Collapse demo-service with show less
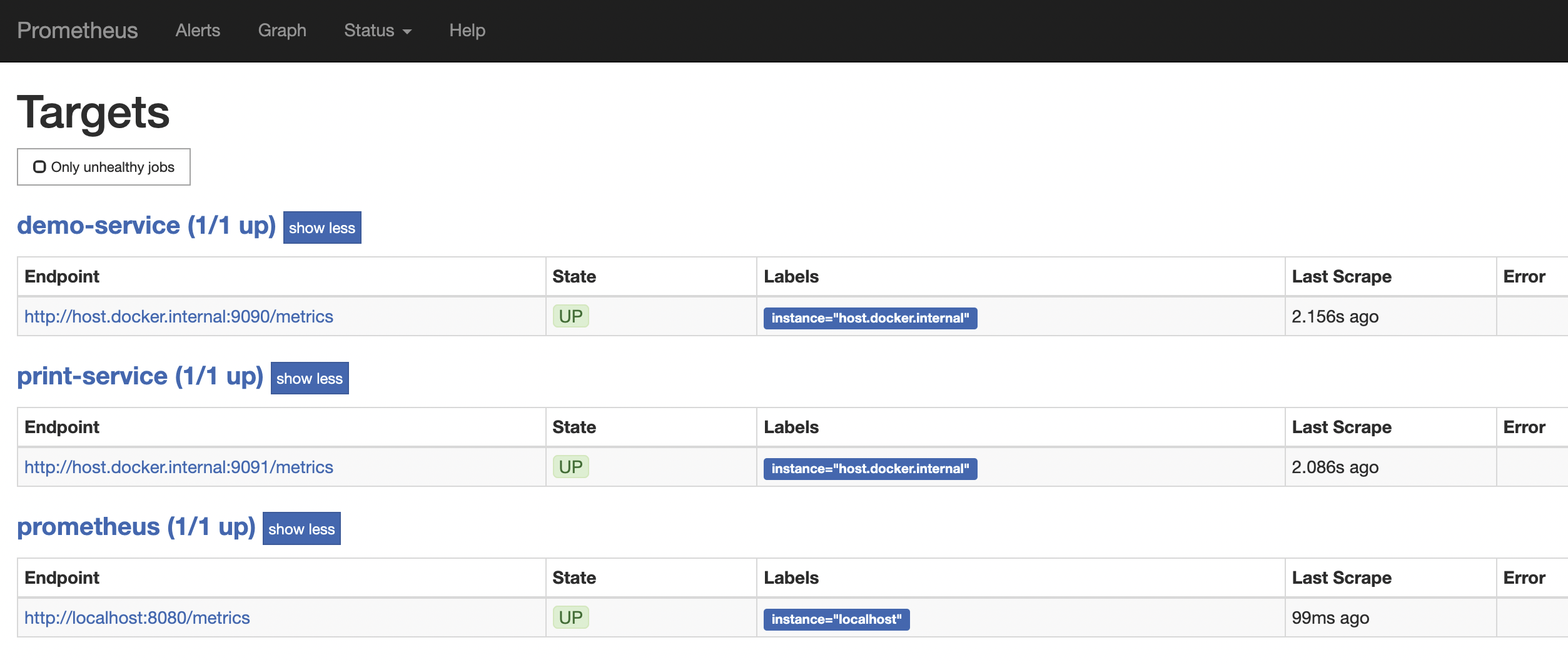1568x665 pixels. [322, 227]
